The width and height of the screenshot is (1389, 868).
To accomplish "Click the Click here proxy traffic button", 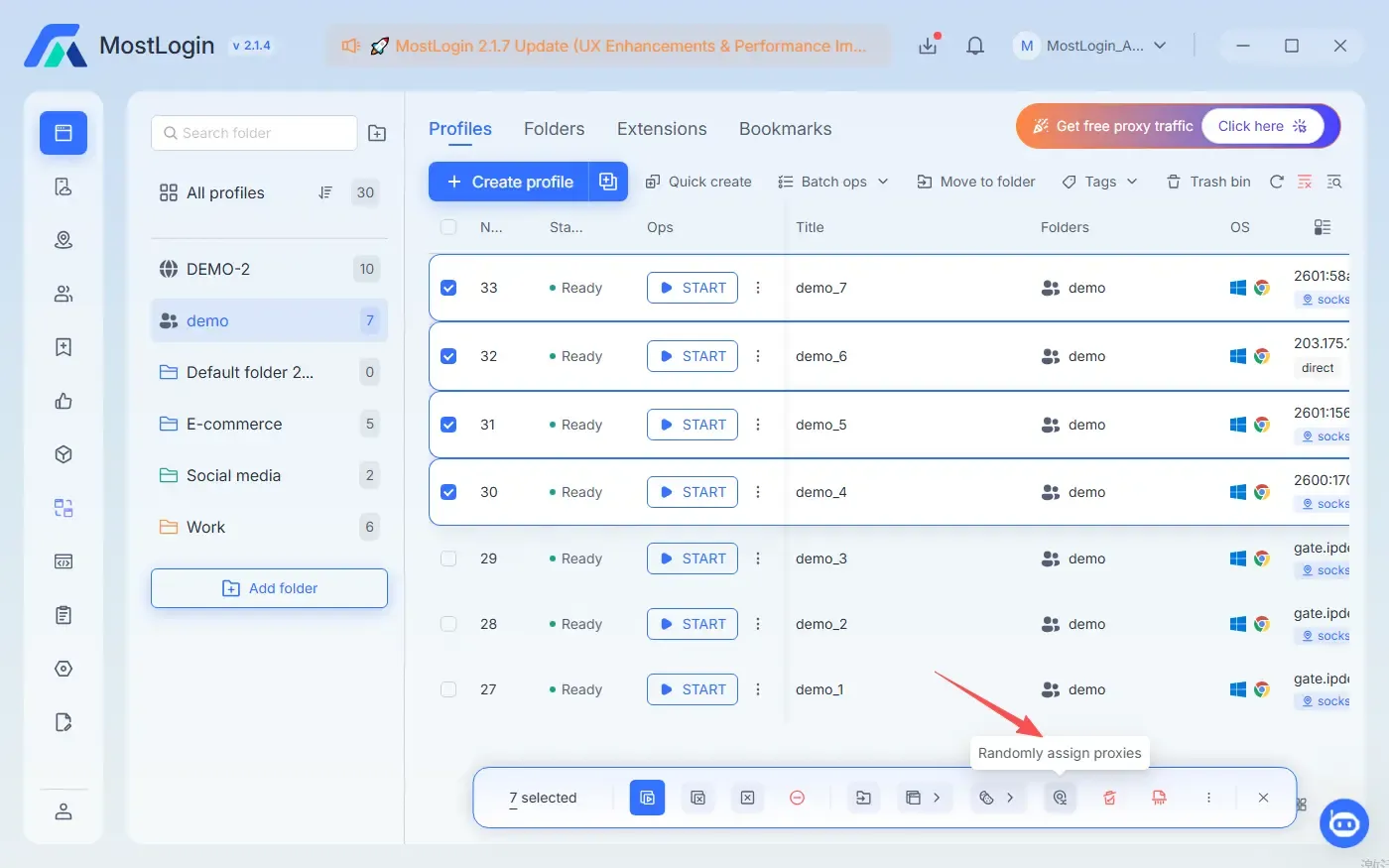I will click(x=1263, y=126).
